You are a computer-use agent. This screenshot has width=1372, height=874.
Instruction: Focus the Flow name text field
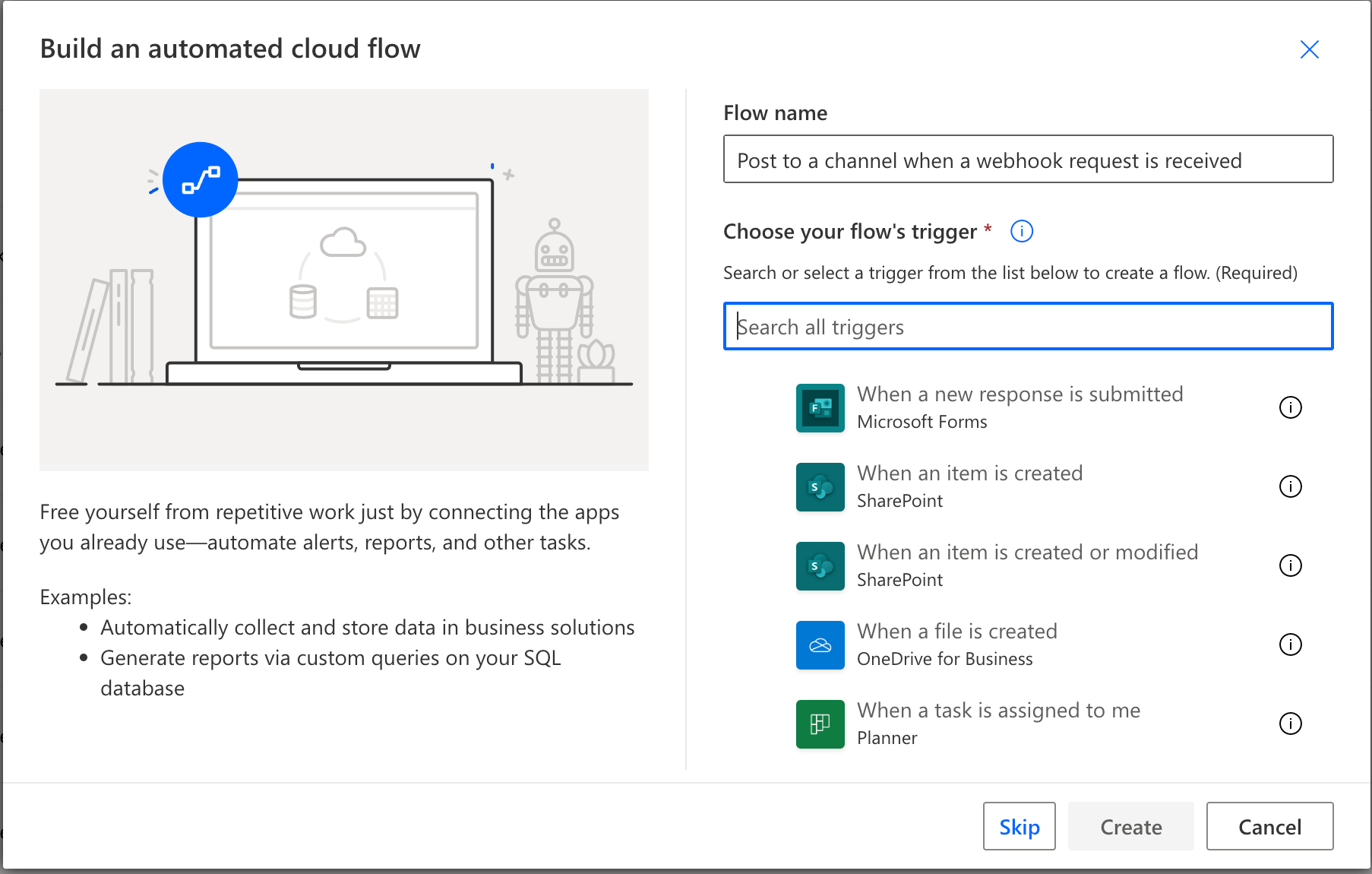[x=1028, y=160]
